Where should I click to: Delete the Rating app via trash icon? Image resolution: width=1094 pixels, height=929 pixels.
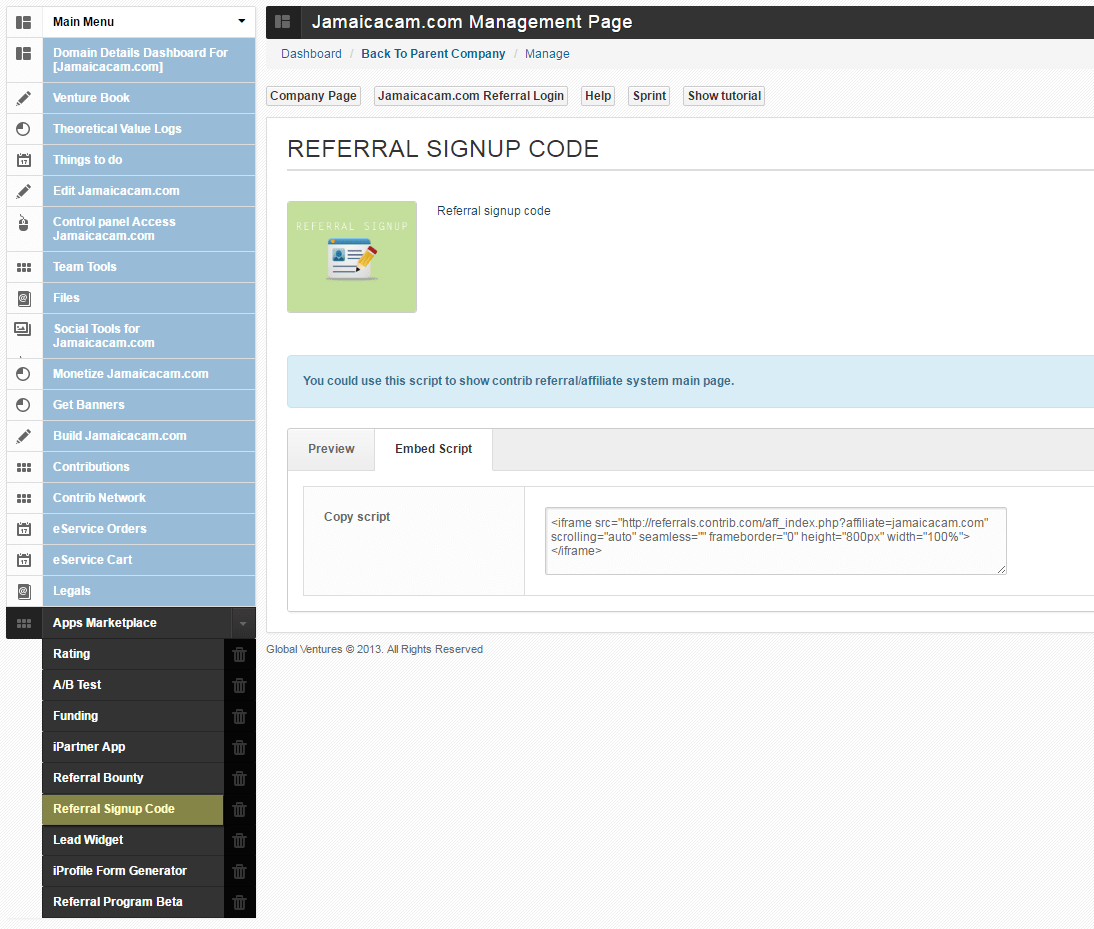click(x=239, y=654)
